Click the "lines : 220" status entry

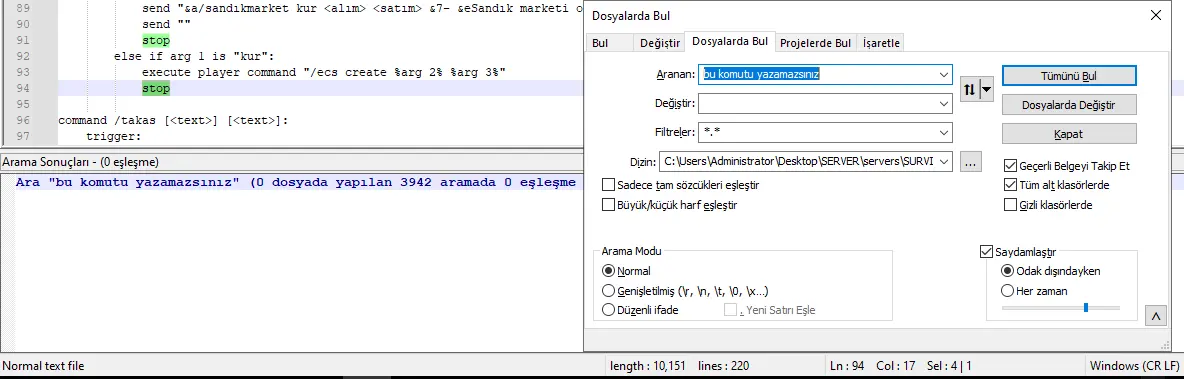point(723,366)
